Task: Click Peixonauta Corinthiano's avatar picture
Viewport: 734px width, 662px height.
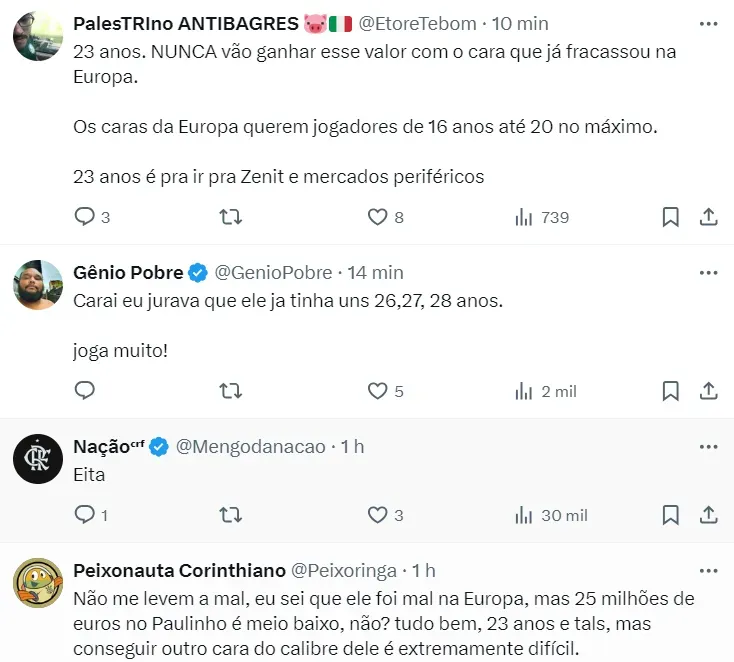Action: (38, 584)
